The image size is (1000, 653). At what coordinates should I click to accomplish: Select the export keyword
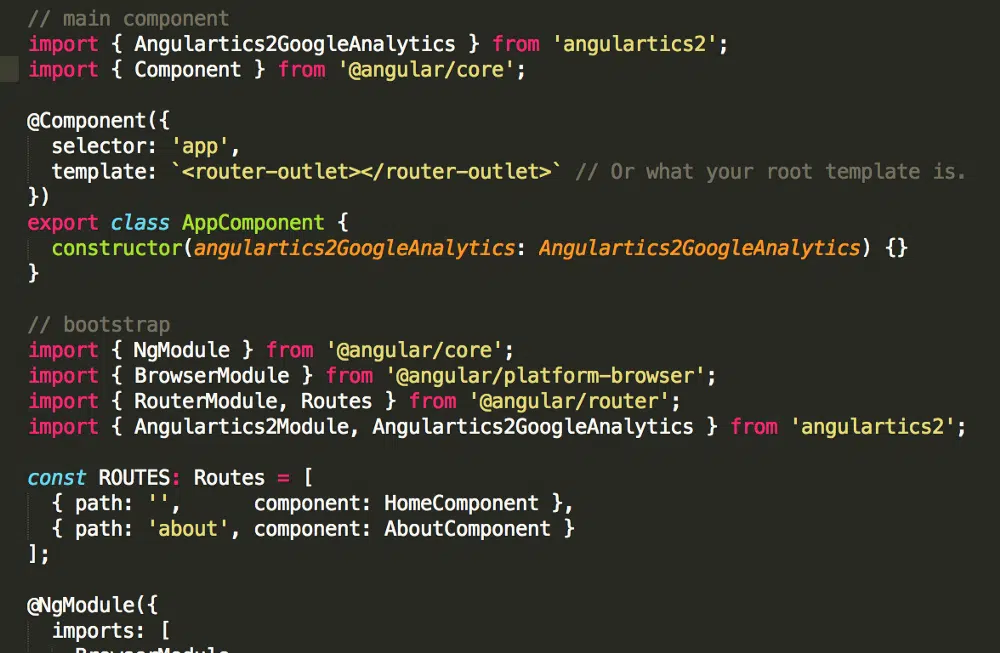pos(63,223)
